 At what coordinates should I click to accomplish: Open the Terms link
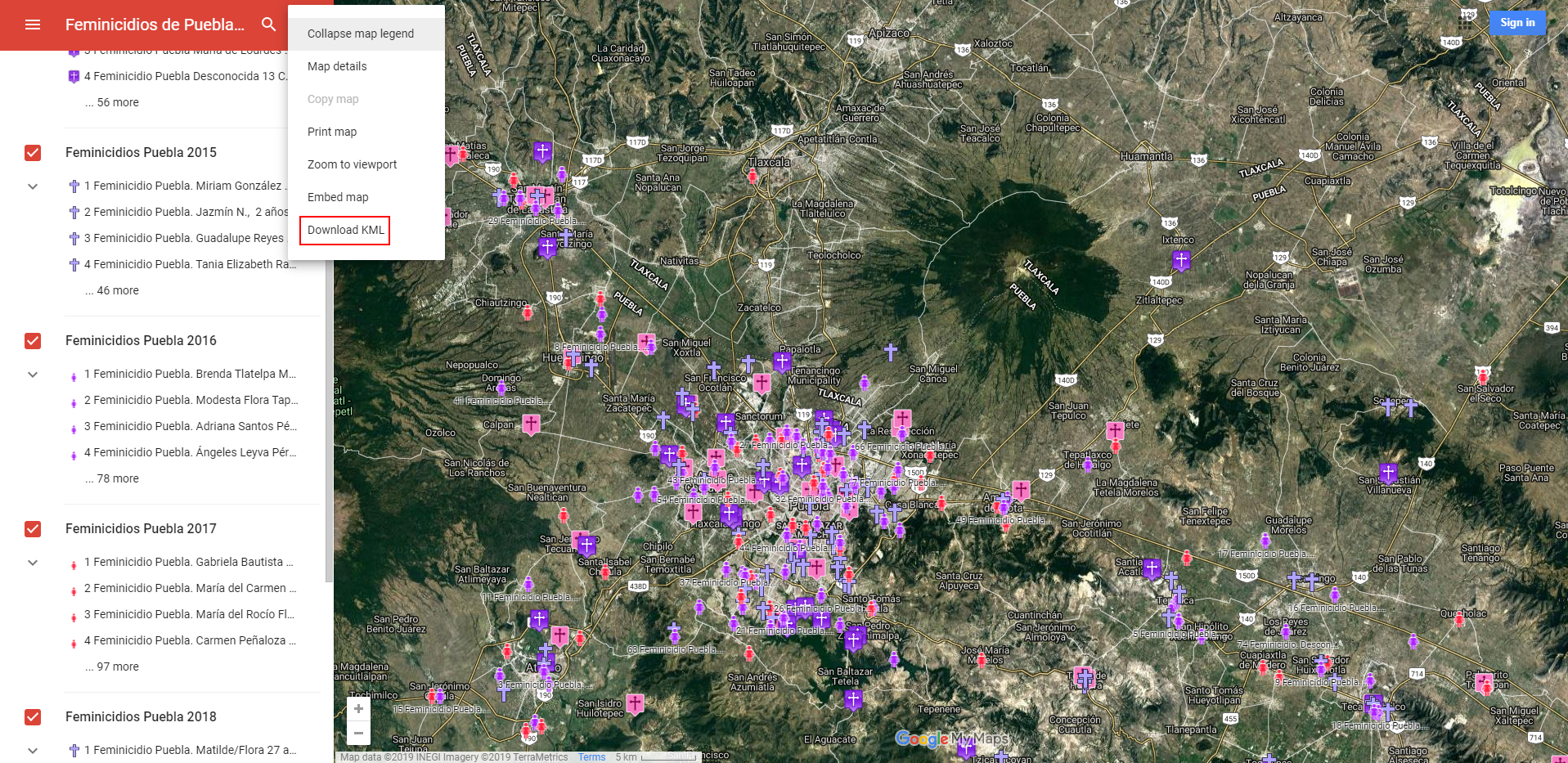coord(591,757)
